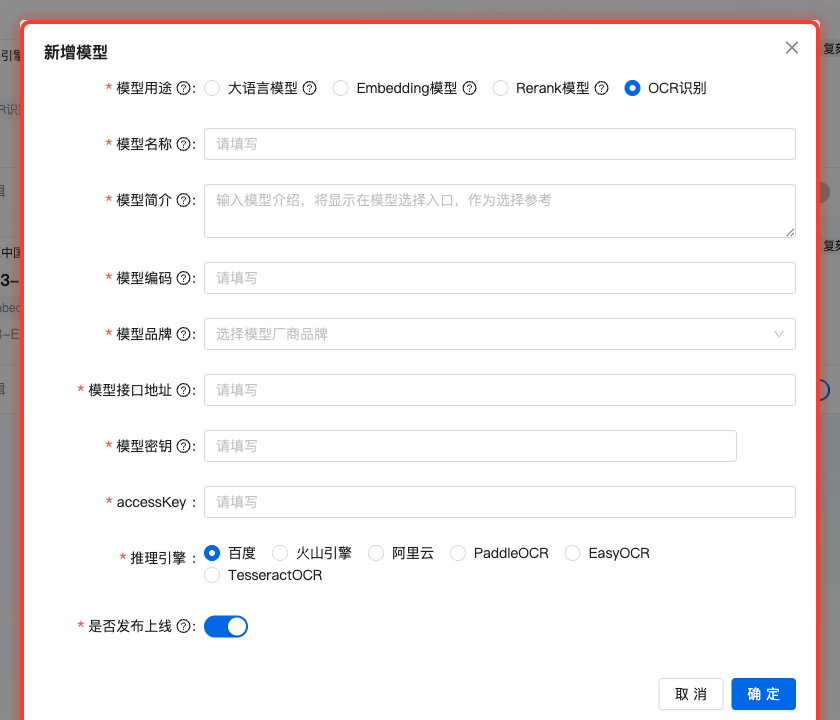Image resolution: width=840 pixels, height=720 pixels.
Task: Close the 新增模型 dialog with the X
Action: tap(792, 47)
